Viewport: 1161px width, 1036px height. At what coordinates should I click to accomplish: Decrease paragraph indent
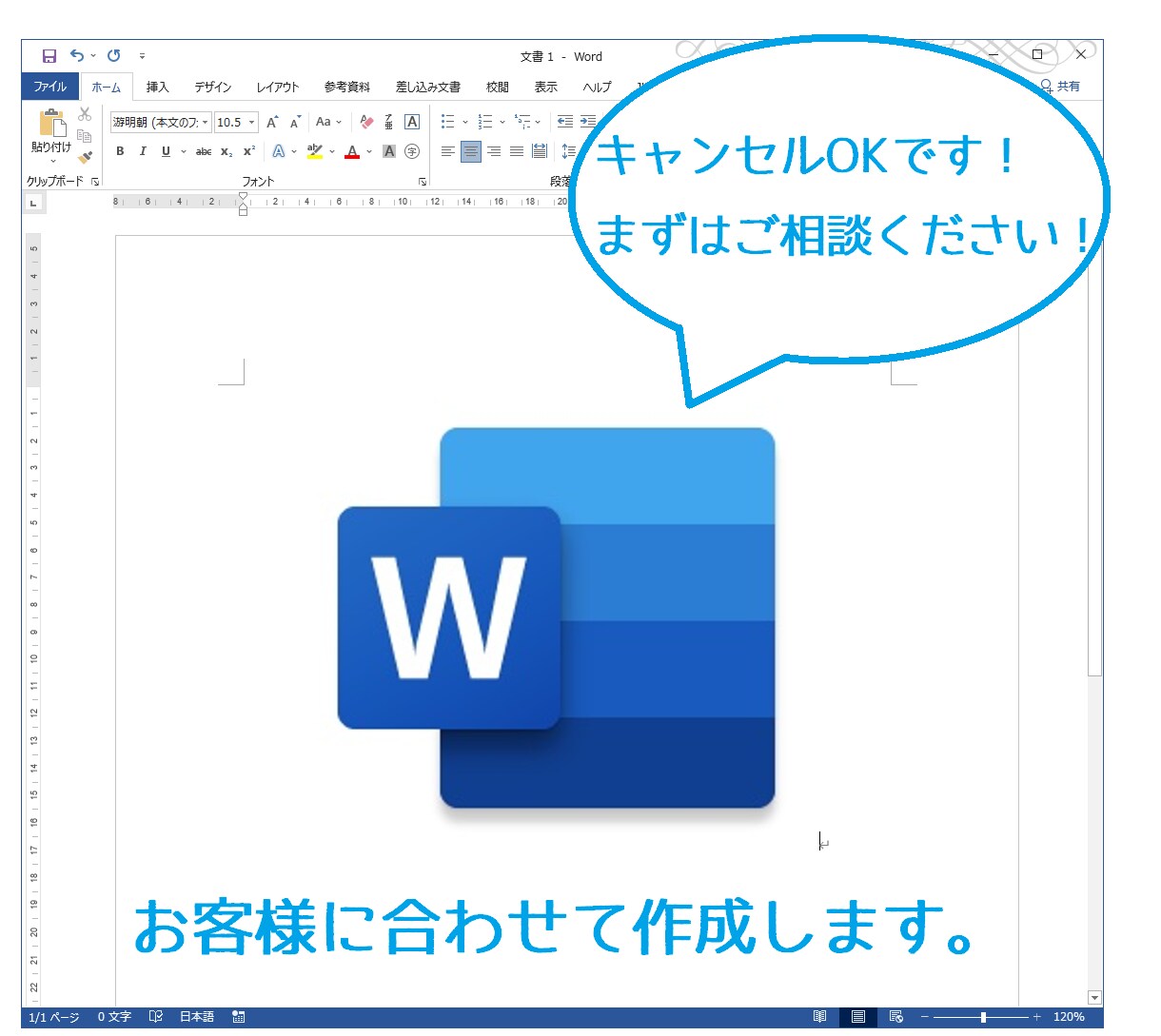click(565, 122)
